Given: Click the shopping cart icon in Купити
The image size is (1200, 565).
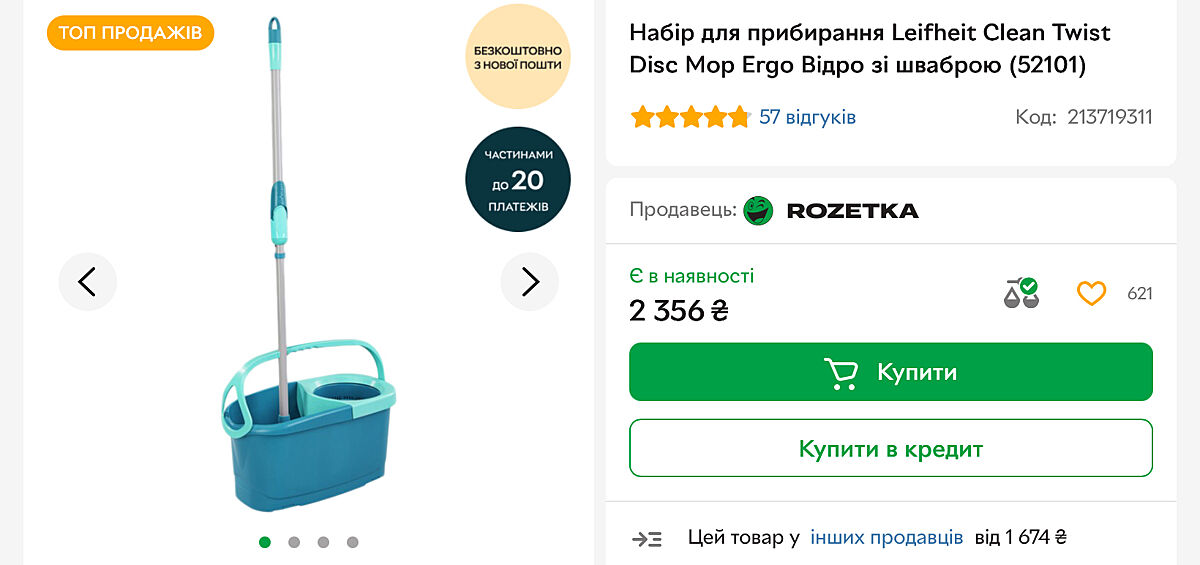Looking at the screenshot, I should [x=841, y=372].
